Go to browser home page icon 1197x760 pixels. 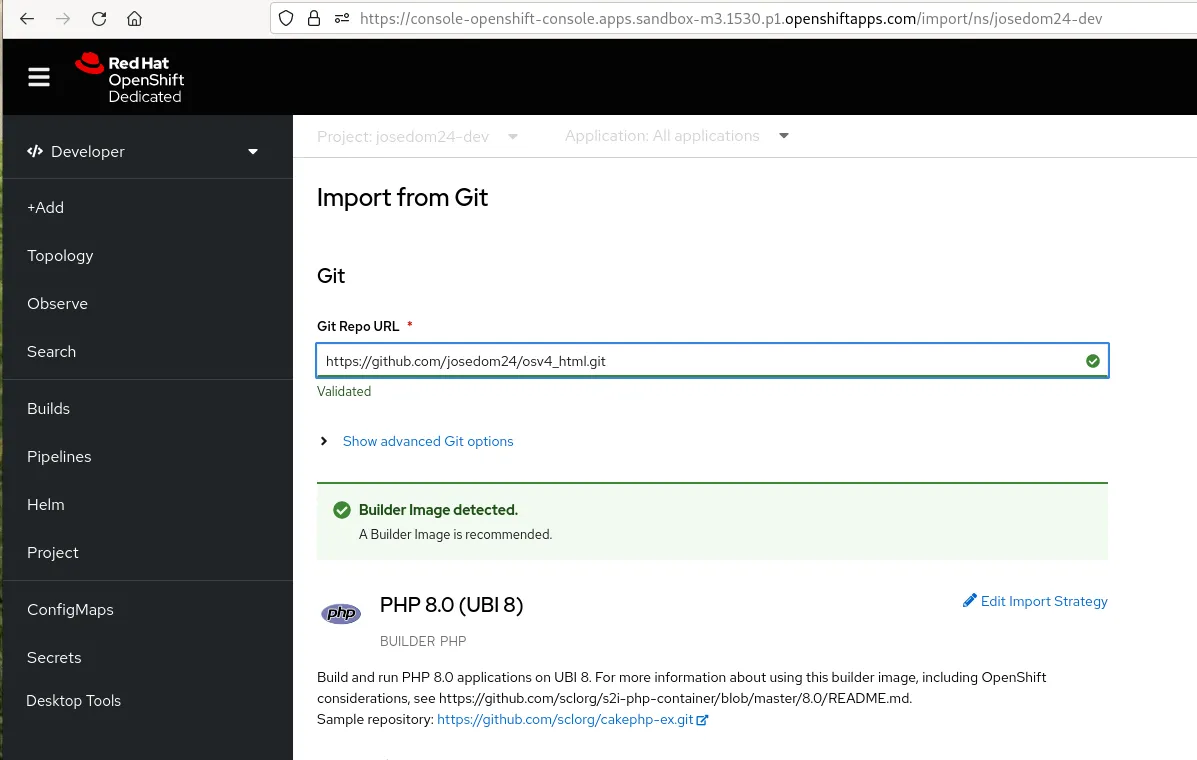pos(134,19)
